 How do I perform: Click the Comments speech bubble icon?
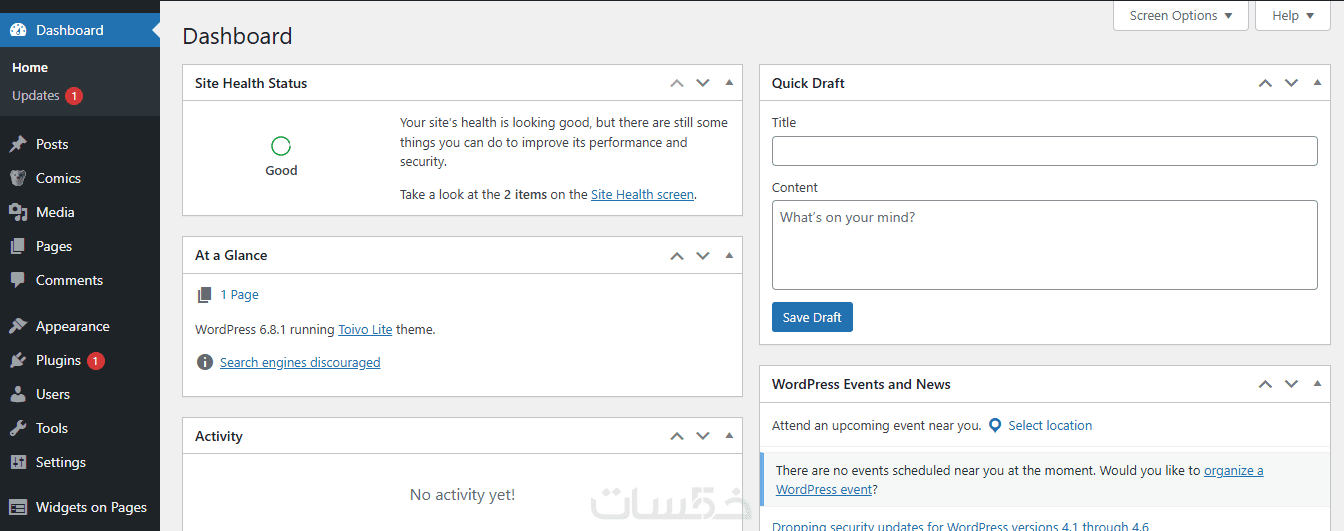(x=18, y=280)
